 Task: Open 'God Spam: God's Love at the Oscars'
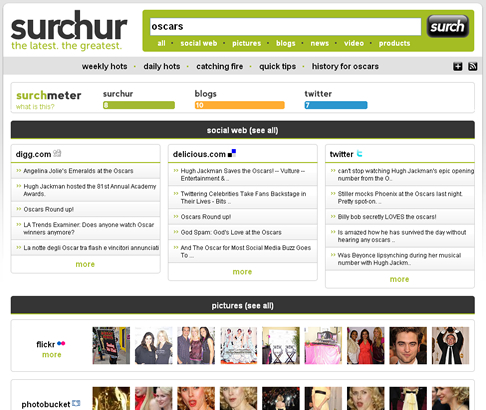pyautogui.click(x=231, y=232)
